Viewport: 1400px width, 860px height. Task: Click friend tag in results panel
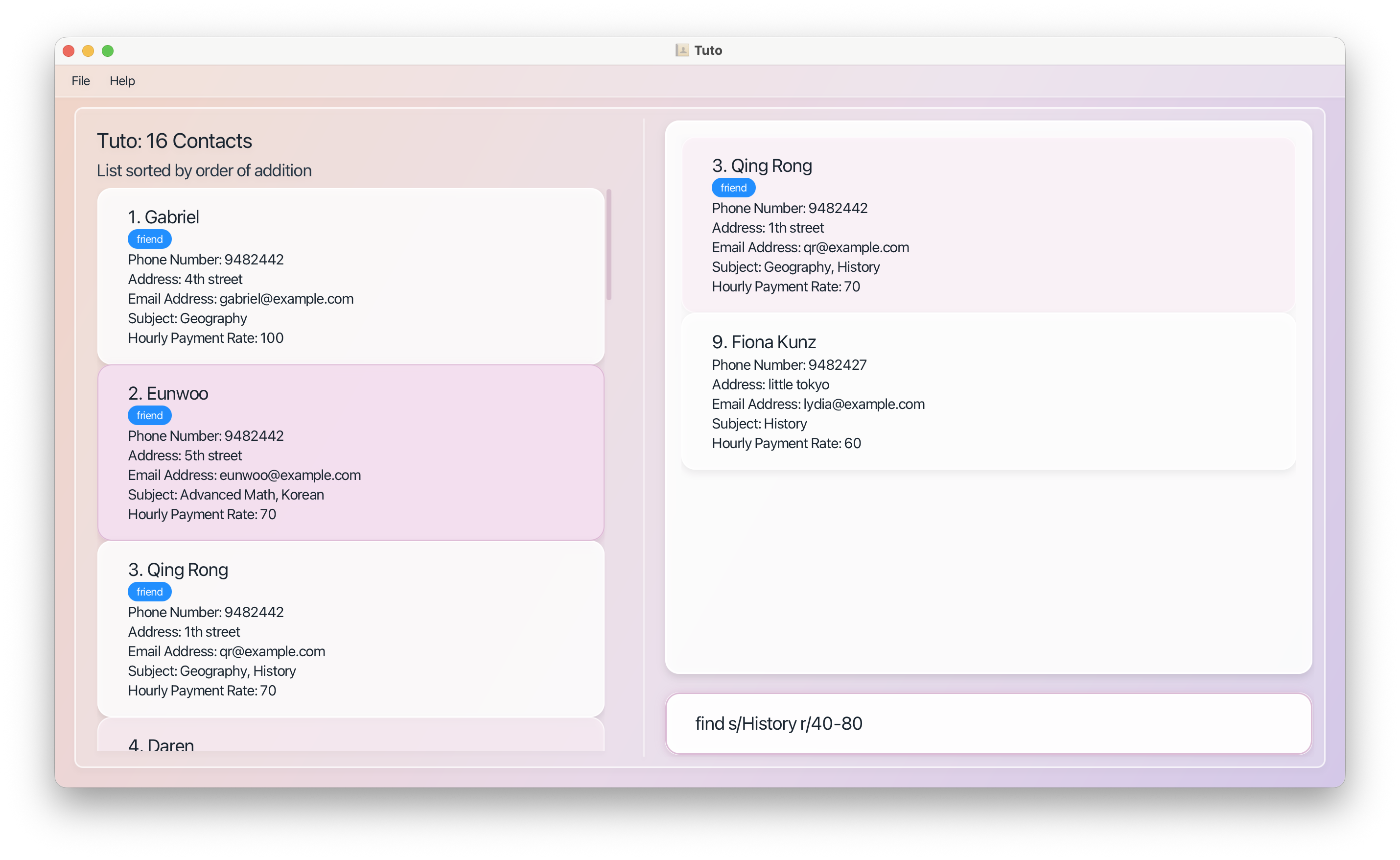click(733, 188)
